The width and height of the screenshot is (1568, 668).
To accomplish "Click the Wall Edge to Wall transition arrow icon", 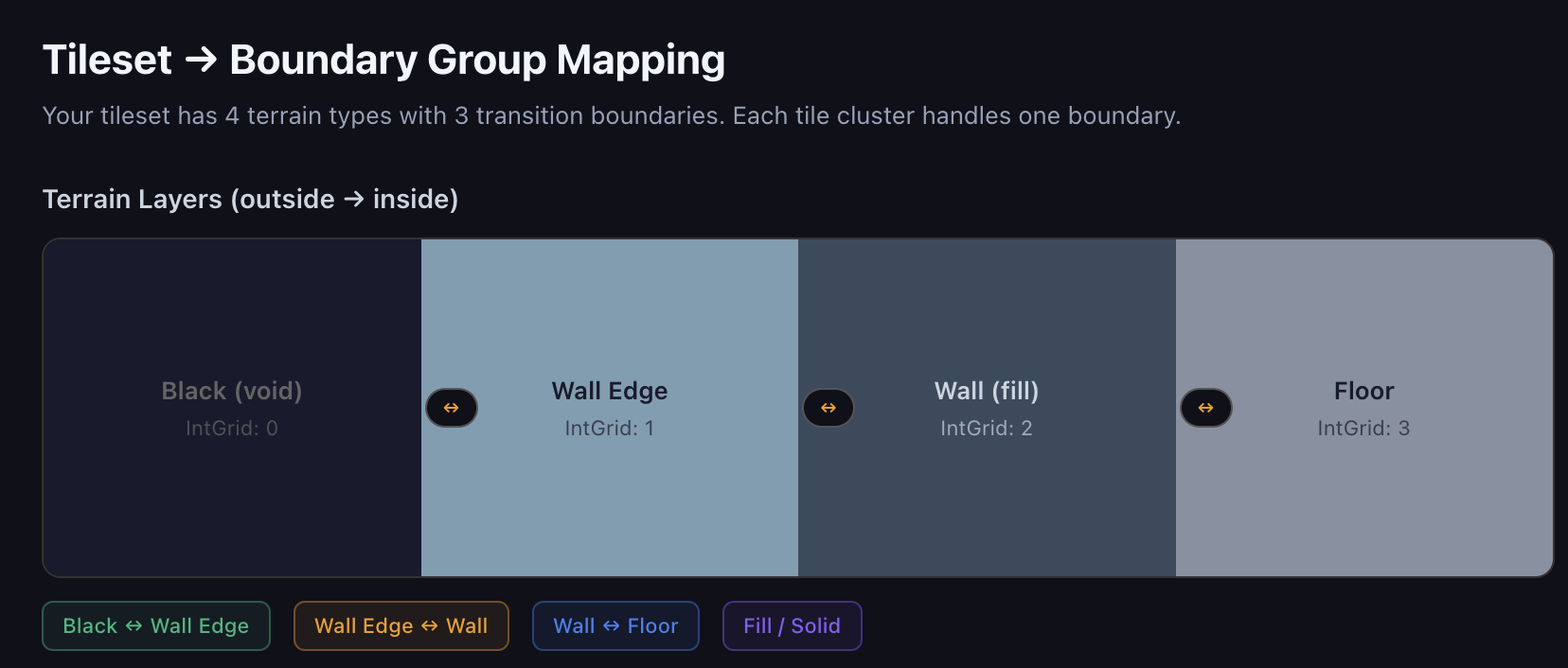I will coord(829,408).
